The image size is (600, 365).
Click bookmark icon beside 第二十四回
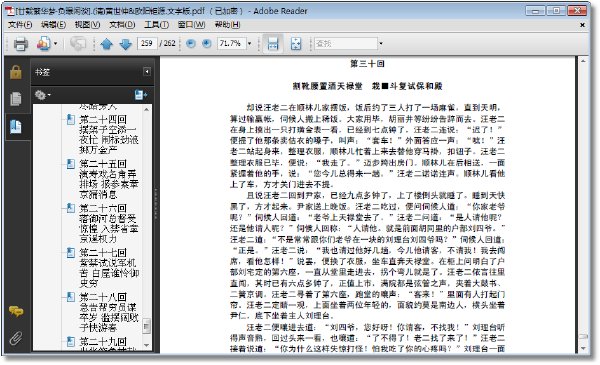[71, 120]
